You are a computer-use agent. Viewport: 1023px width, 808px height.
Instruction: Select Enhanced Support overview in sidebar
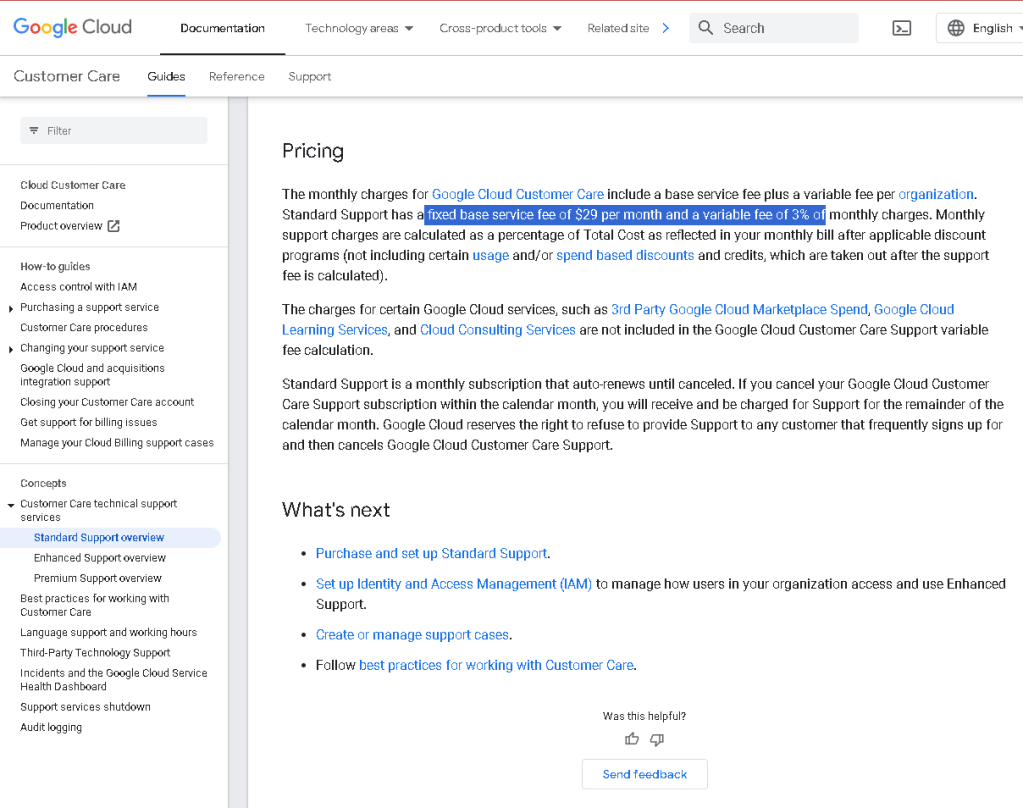click(x=100, y=558)
